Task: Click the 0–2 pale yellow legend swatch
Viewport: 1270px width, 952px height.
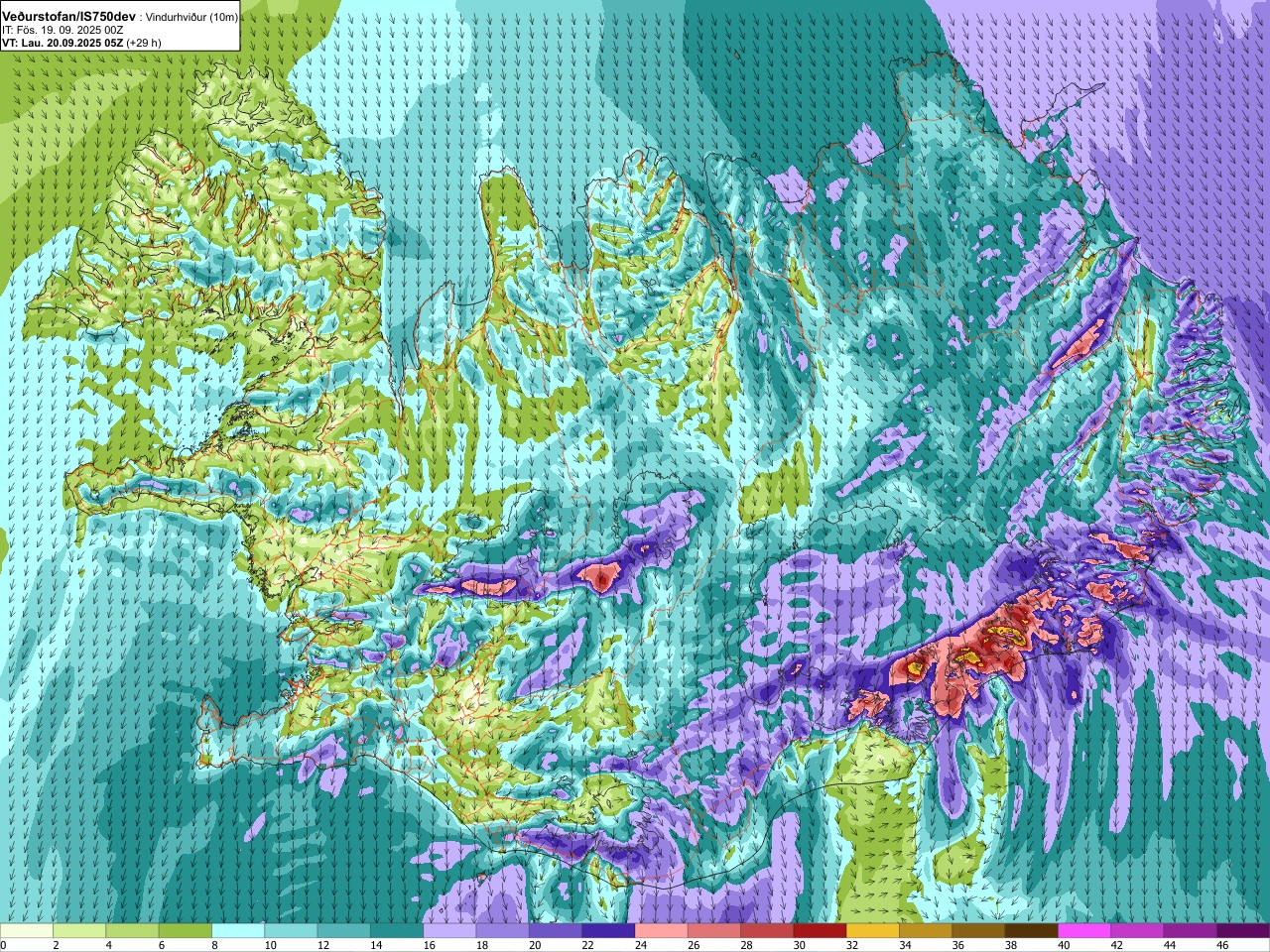Action: (27, 931)
